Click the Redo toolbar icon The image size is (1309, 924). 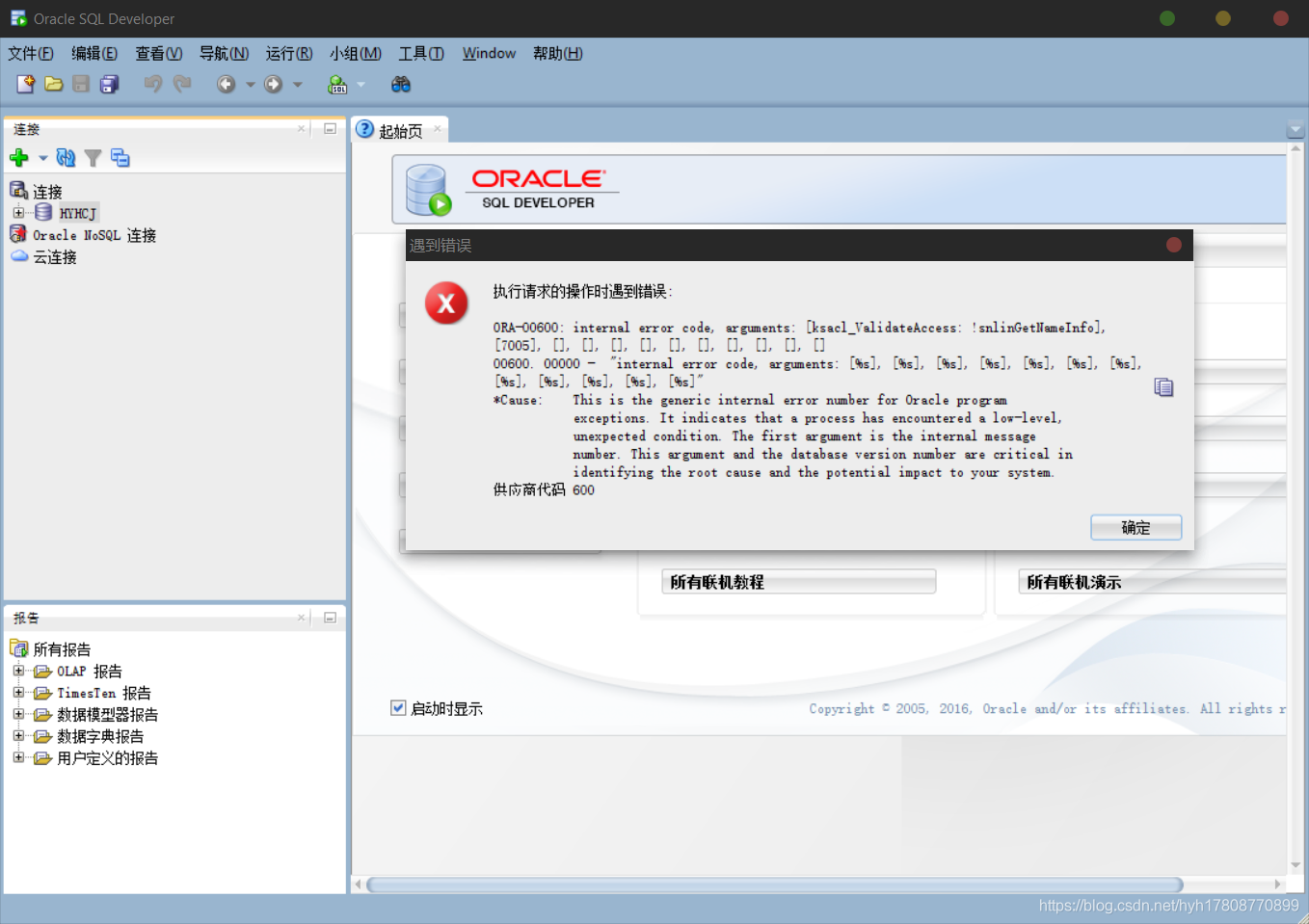tap(182, 84)
